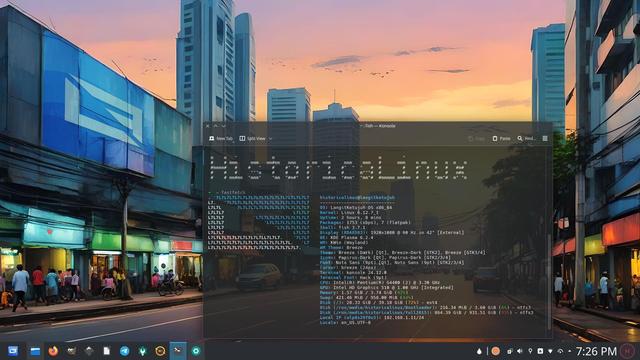Image resolution: width=640 pixels, height=360 pixels.
Task: Click the "Locale: en_US.UTF-8" line
Action: pos(345,322)
